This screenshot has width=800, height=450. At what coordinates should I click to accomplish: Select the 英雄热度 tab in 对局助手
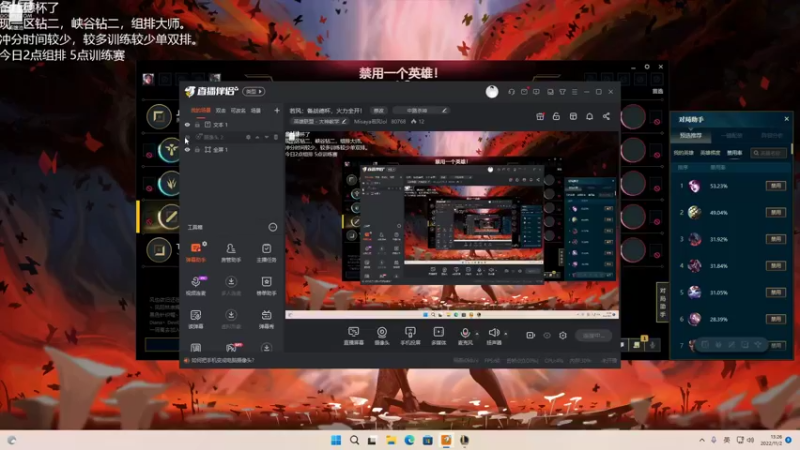(x=710, y=153)
